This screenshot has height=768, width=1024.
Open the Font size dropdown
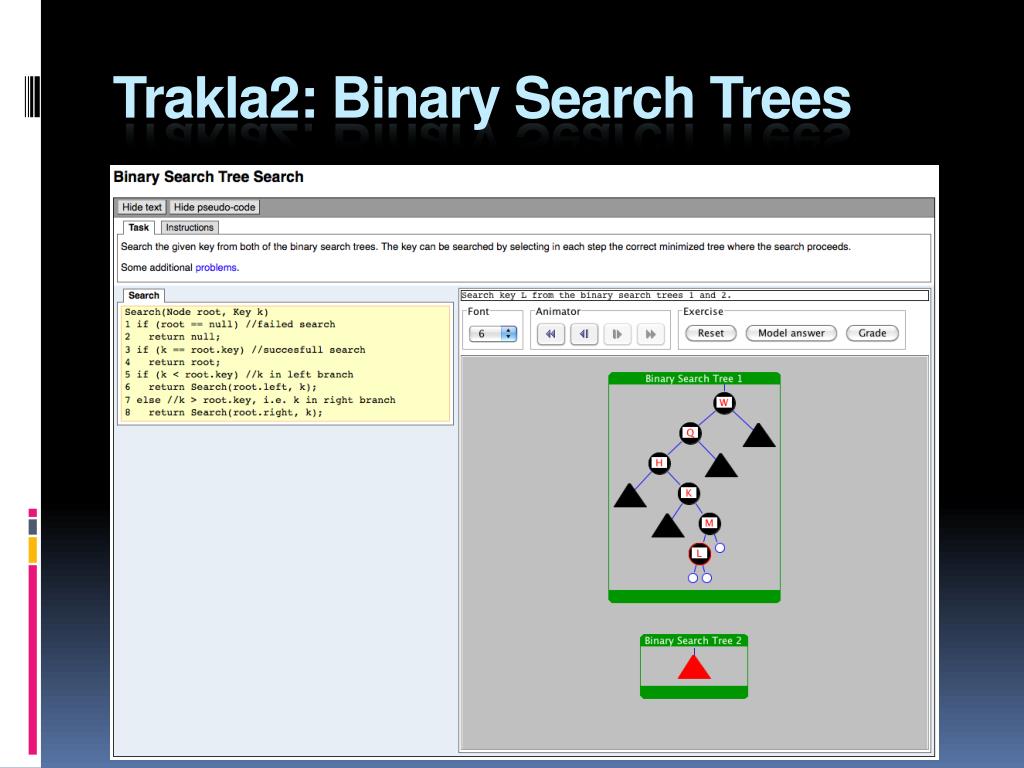[493, 334]
